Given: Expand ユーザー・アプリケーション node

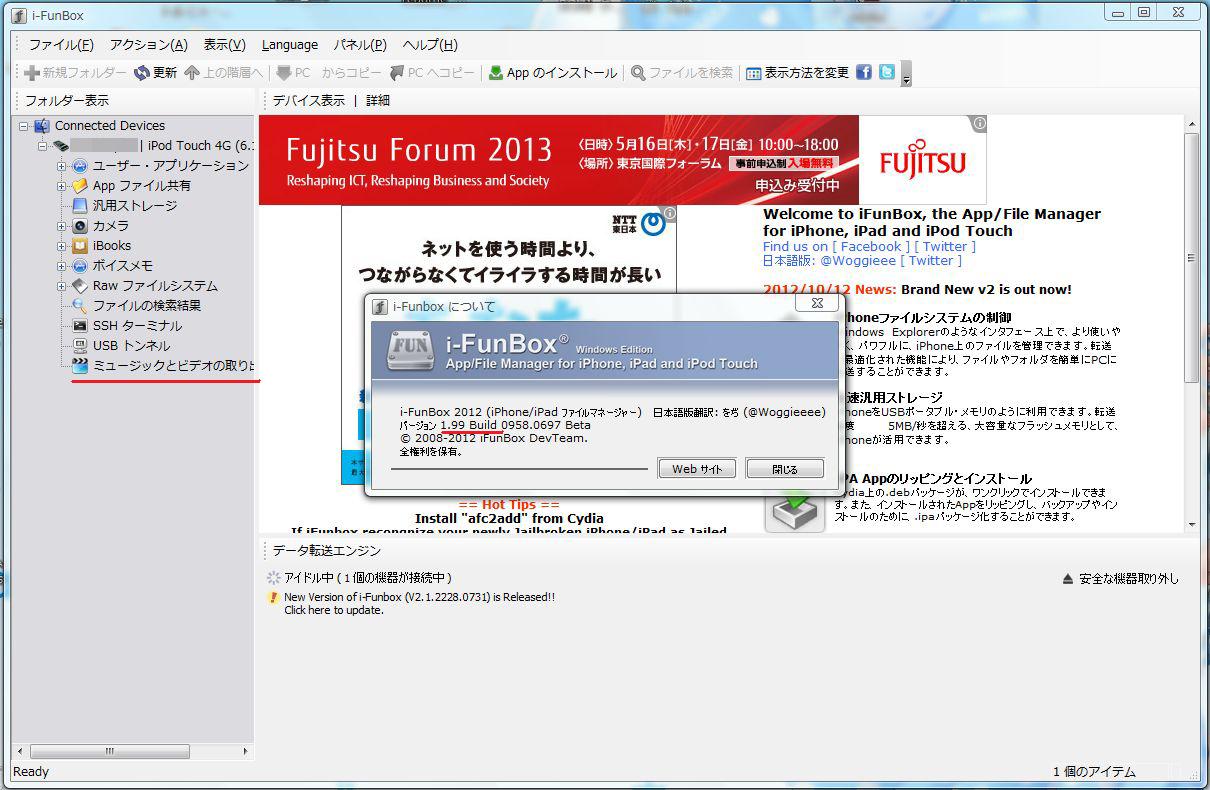Looking at the screenshot, I should pos(61,166).
